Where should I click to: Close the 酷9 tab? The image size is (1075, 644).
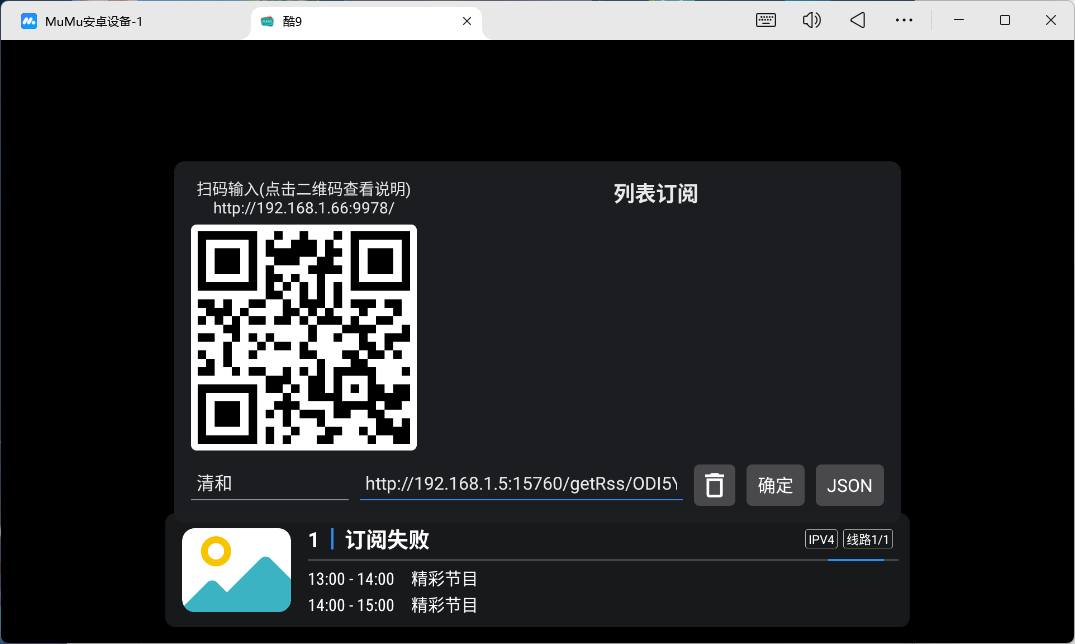[x=467, y=21]
